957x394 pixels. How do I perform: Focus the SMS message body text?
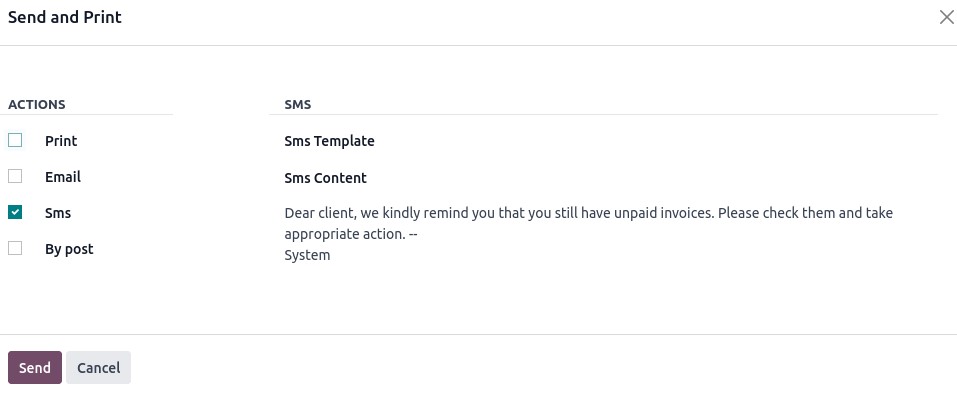click(x=588, y=234)
